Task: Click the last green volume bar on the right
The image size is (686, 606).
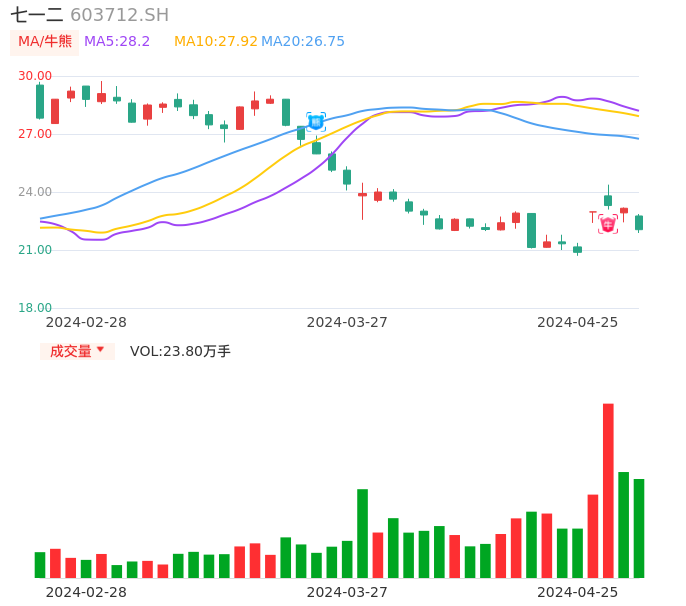Action: tap(639, 528)
